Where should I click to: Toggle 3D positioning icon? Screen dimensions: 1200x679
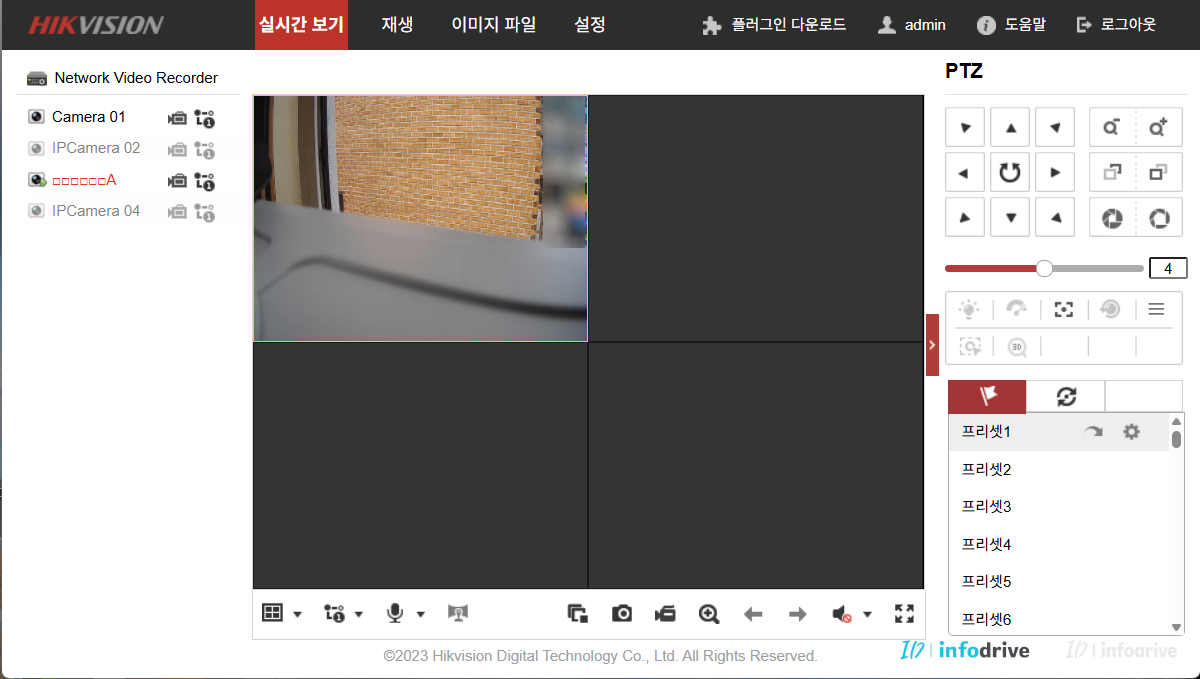1016,346
